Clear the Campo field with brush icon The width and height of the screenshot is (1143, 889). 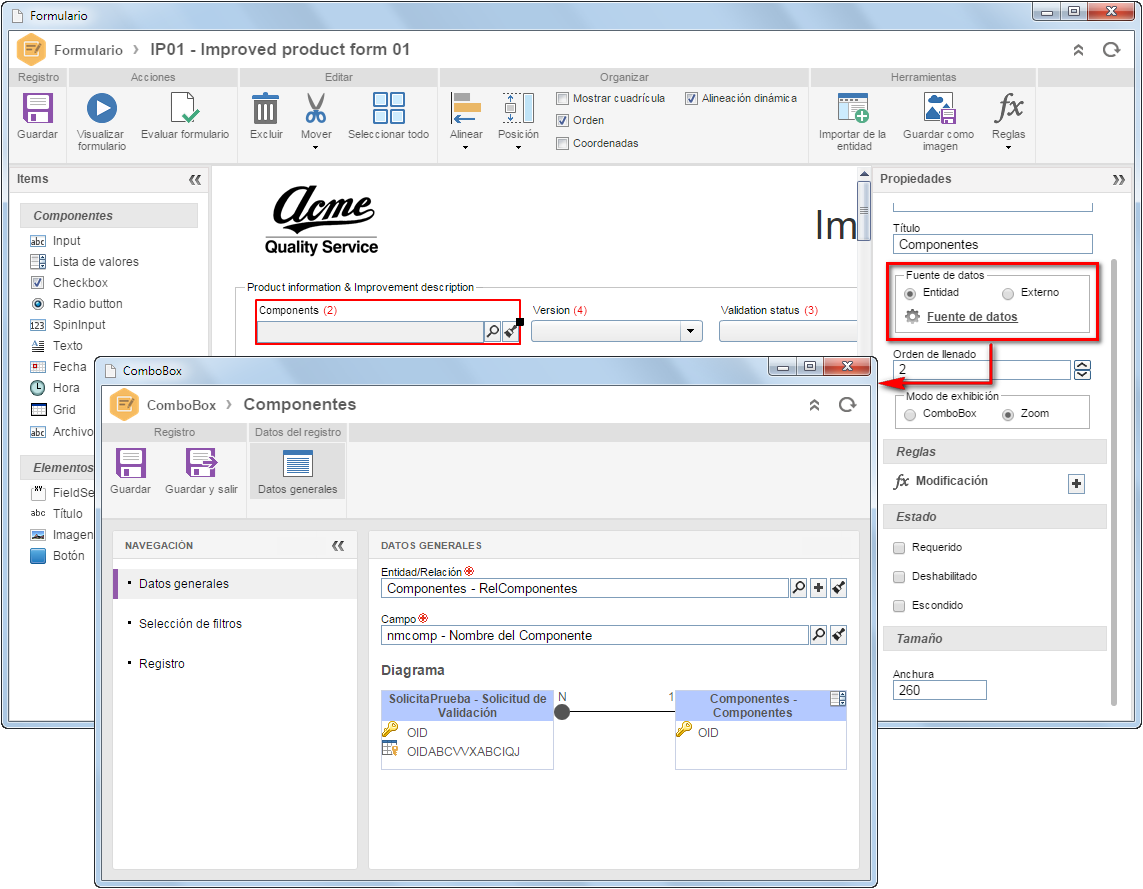[x=839, y=635]
